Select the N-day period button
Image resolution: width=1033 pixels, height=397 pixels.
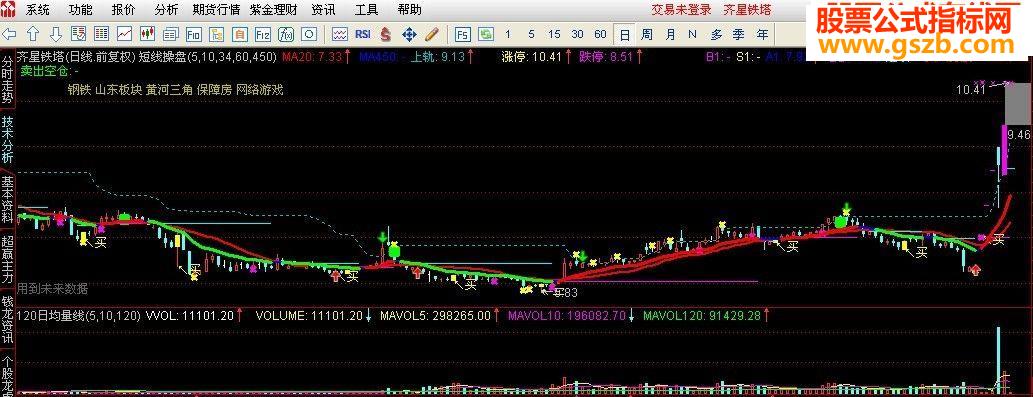click(692, 34)
